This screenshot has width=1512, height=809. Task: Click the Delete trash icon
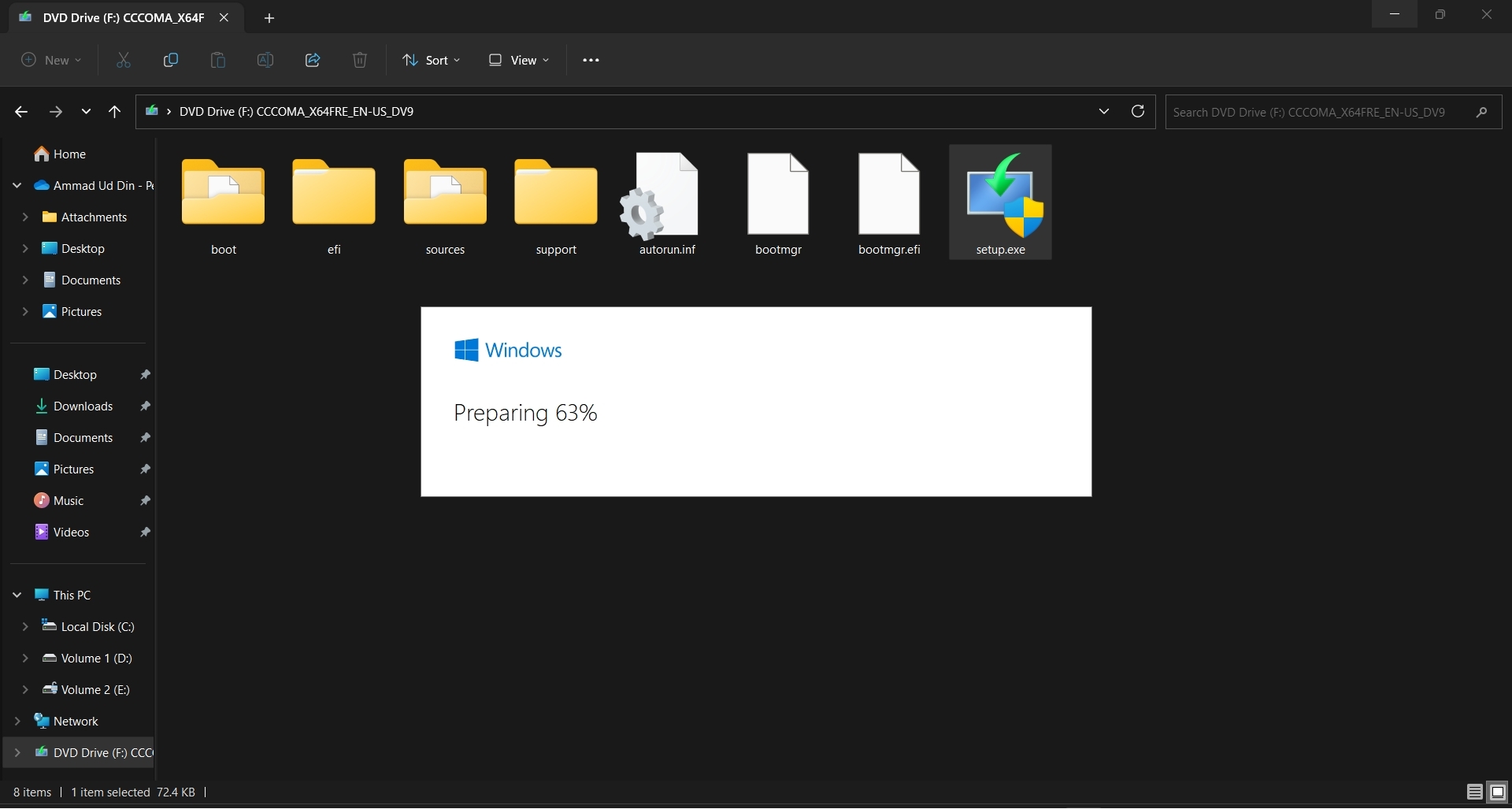[x=360, y=61]
